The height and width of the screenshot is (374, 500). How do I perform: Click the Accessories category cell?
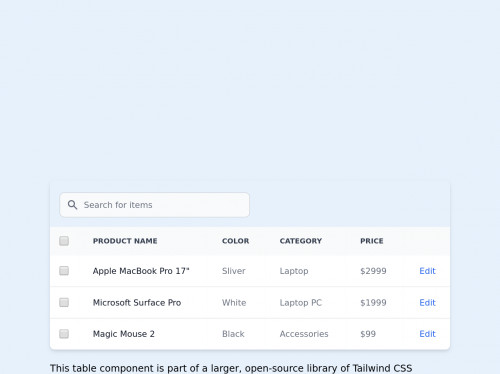click(x=304, y=334)
